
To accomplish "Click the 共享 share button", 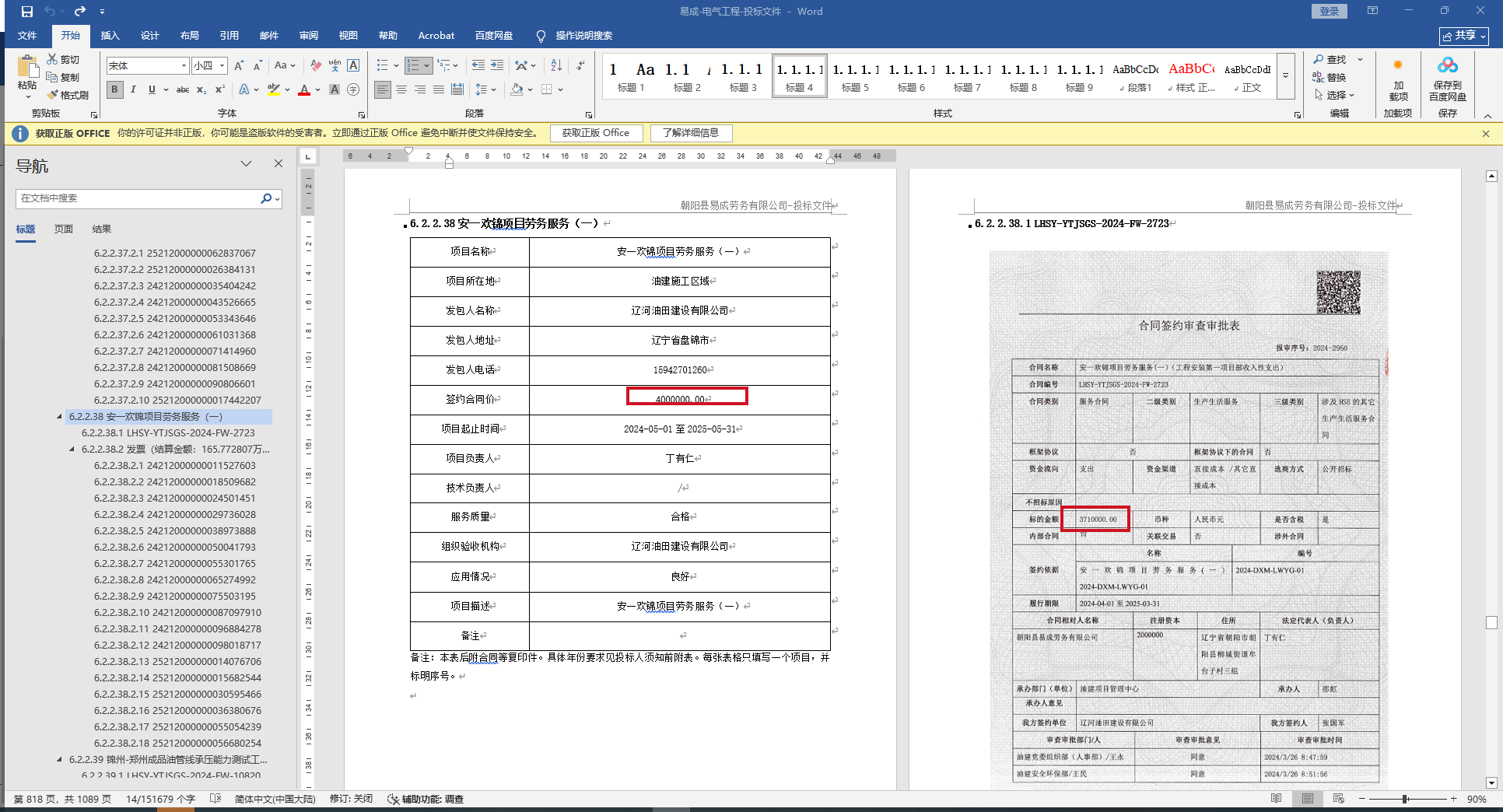I will [1464, 36].
